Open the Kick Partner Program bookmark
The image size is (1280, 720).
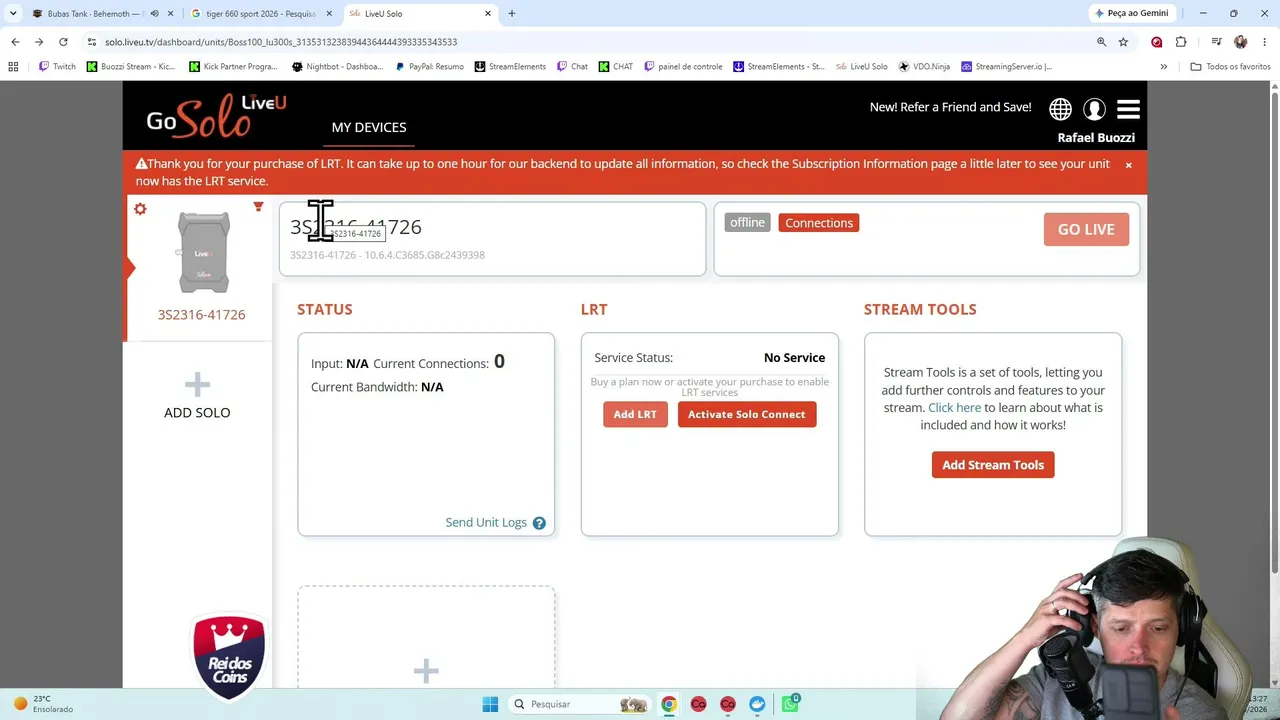(233, 67)
